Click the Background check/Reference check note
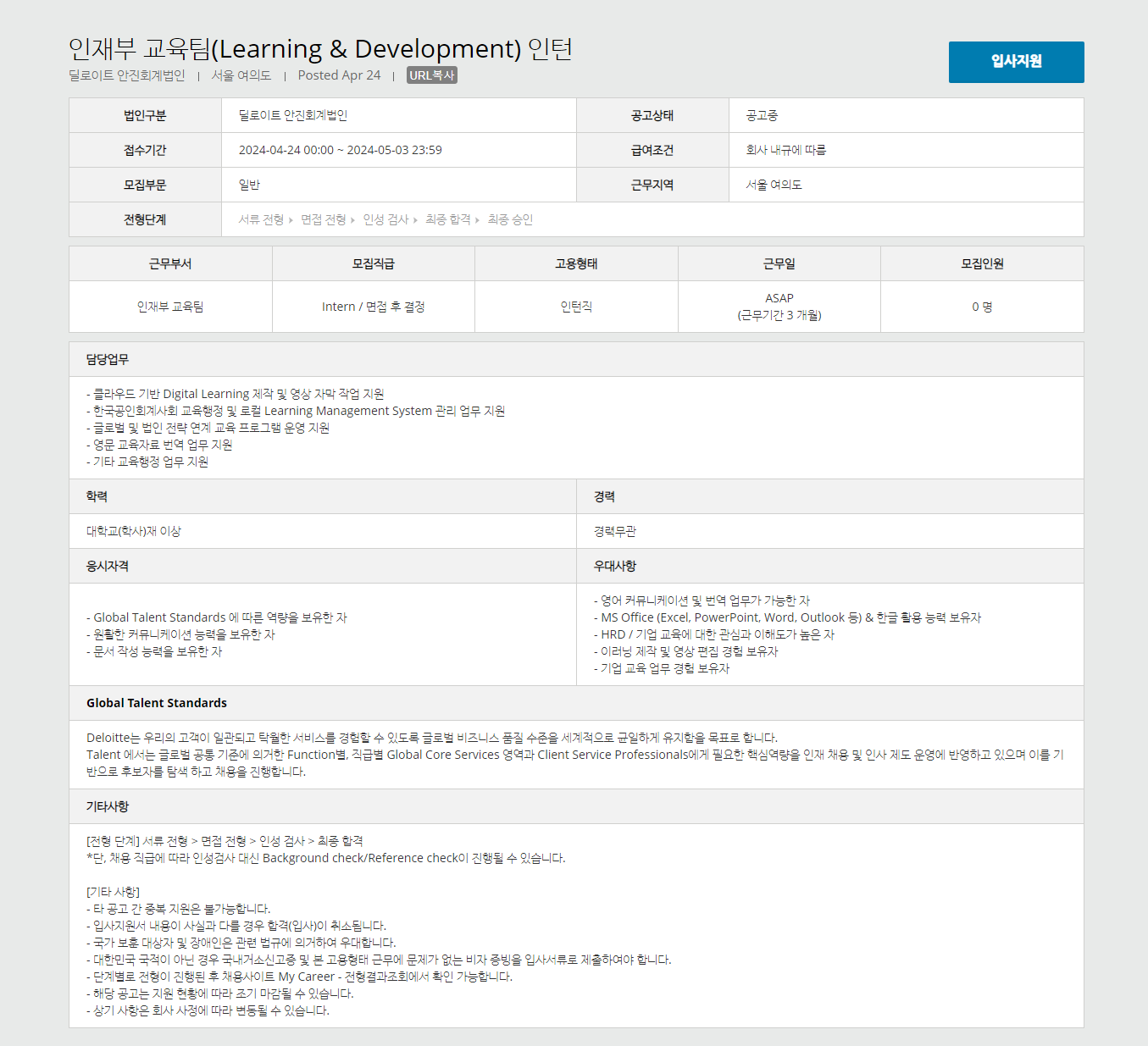This screenshot has height=1046, width=1148. pyautogui.click(x=326, y=858)
